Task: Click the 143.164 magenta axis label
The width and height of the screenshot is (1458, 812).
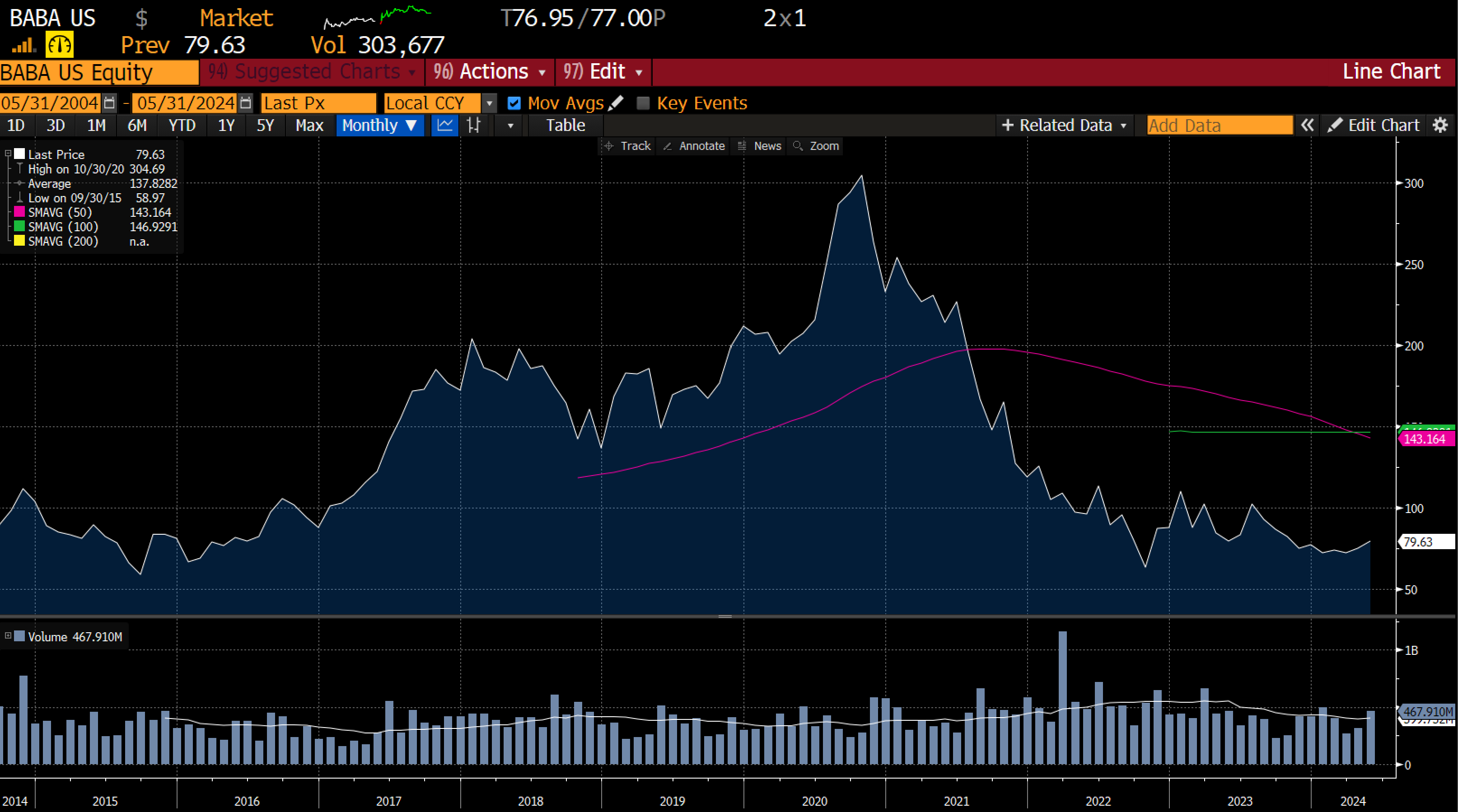Action: click(x=1426, y=439)
